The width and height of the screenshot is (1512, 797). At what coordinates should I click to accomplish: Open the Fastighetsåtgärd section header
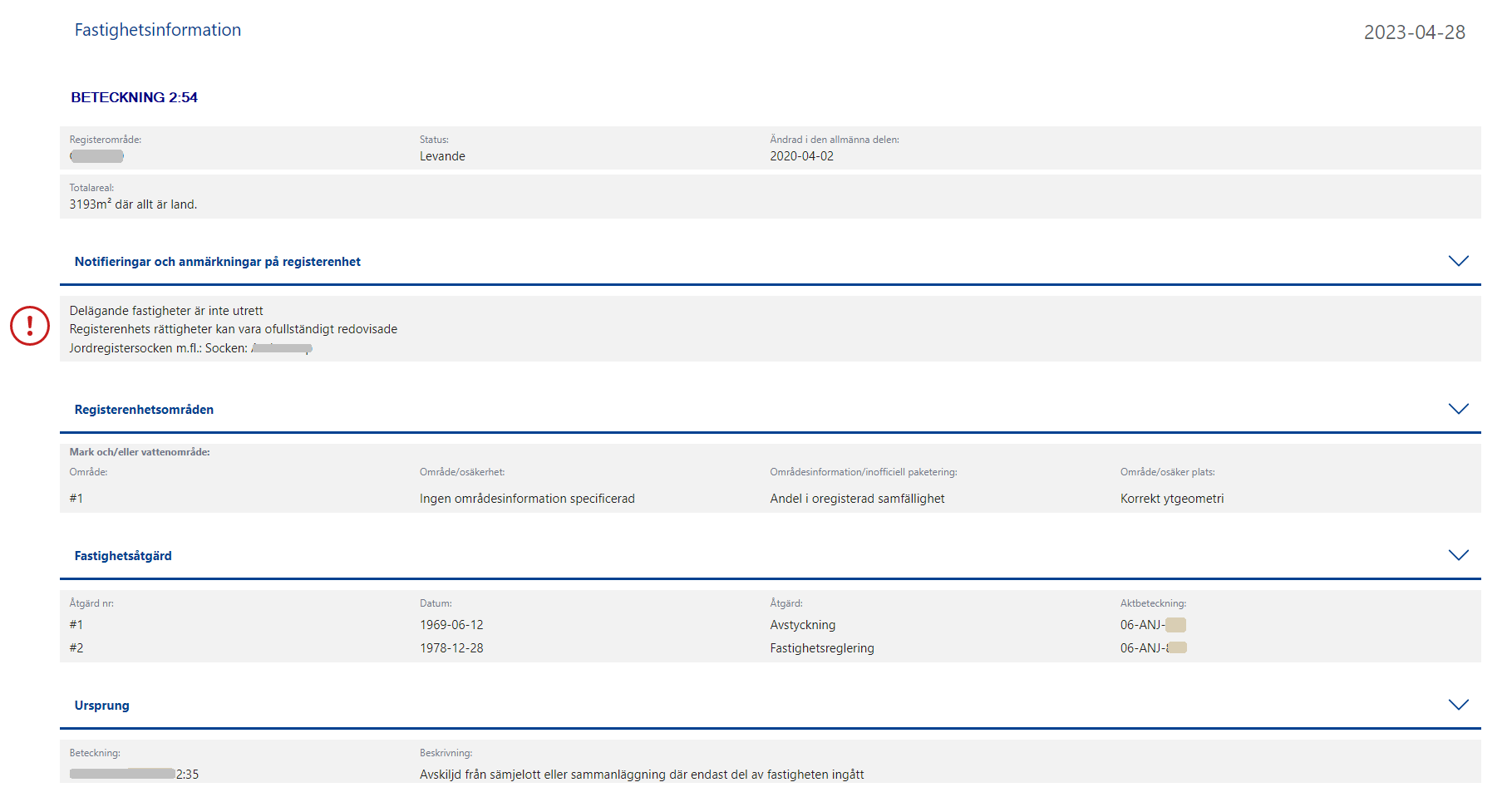point(123,556)
